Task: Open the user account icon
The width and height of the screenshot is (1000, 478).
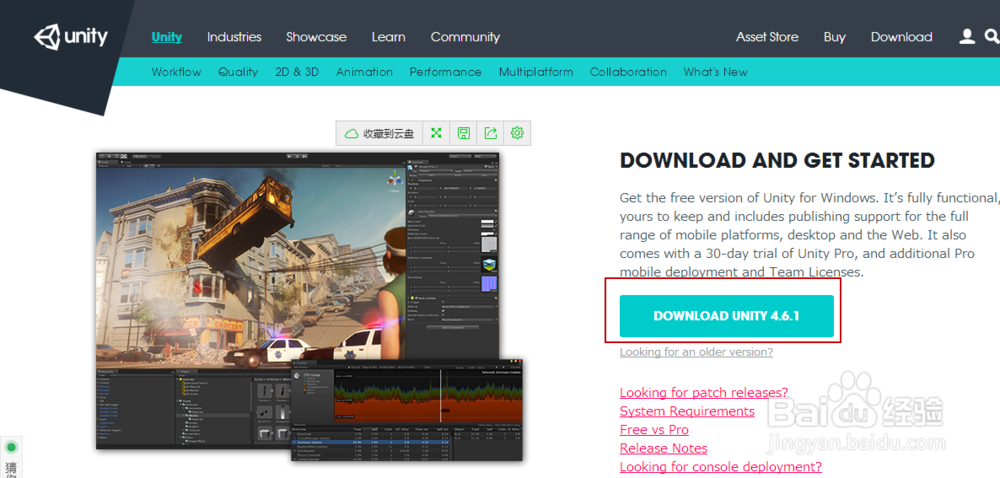Action: point(967,37)
